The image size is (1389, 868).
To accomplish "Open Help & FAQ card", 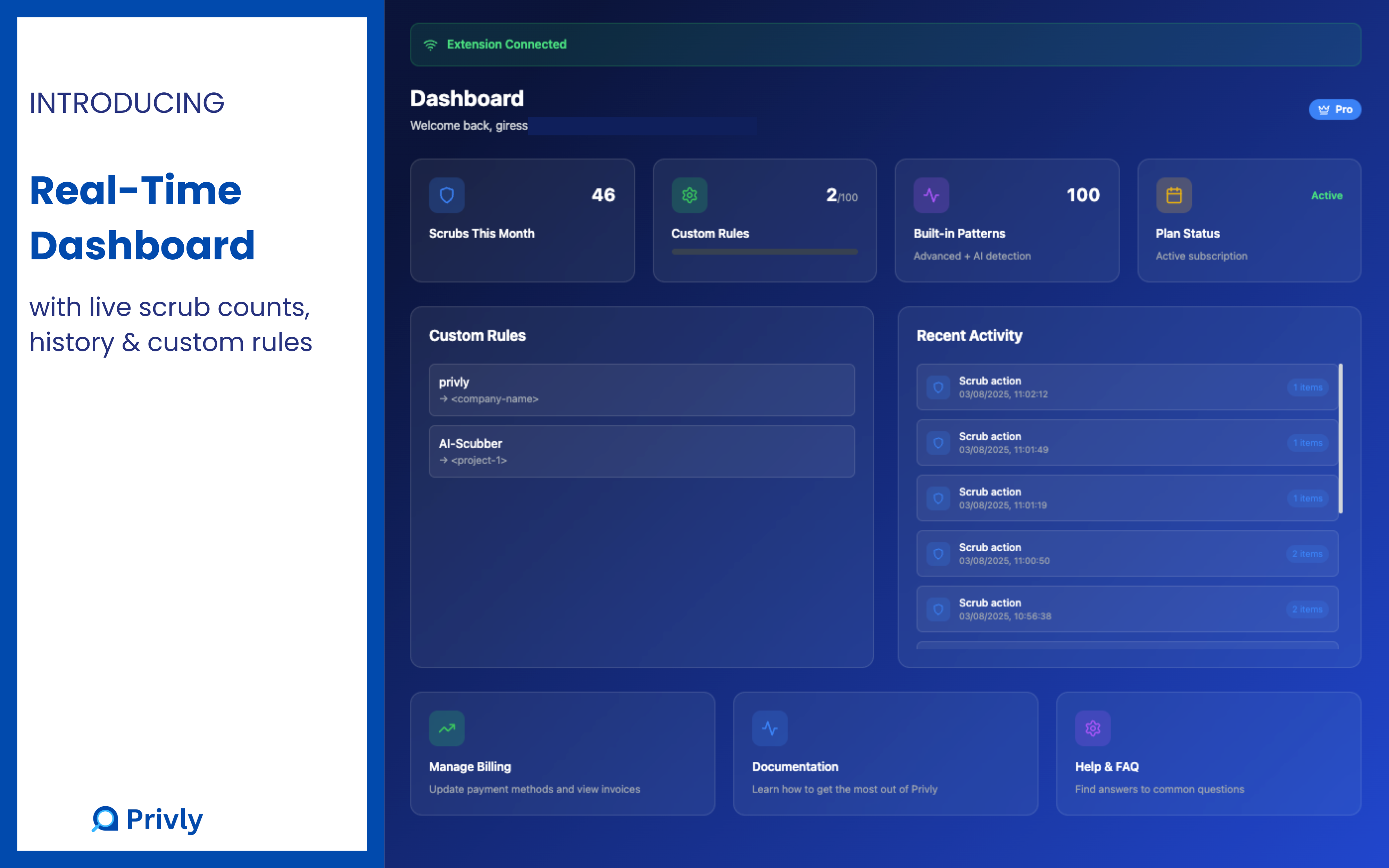I will point(1209,753).
